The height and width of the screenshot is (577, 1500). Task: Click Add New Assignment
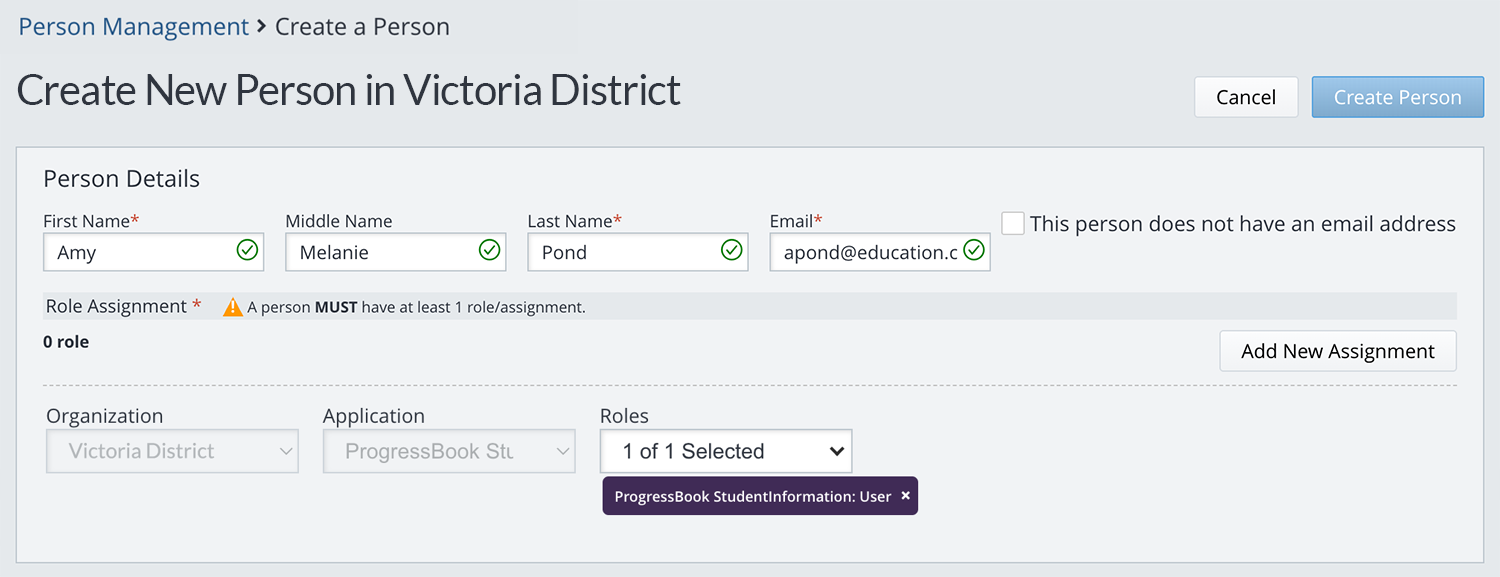click(x=1337, y=351)
